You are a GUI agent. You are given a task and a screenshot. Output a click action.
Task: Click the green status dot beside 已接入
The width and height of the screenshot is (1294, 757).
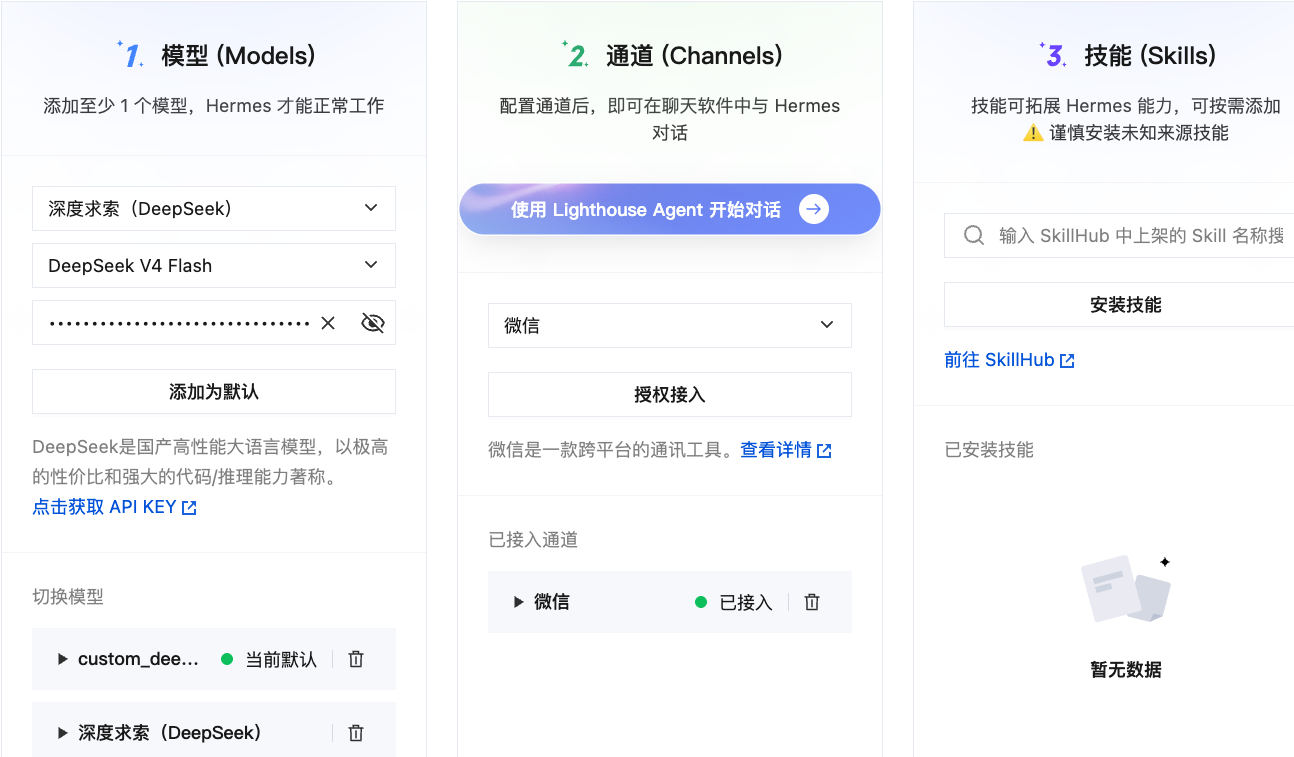pyautogui.click(x=701, y=602)
